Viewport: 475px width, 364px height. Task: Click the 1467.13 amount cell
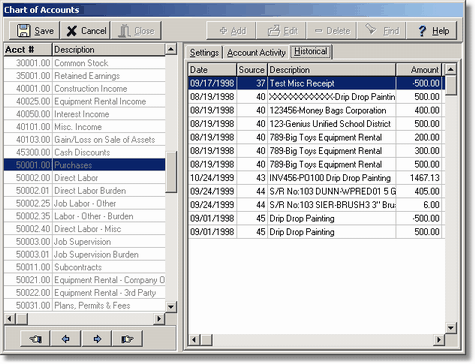(x=419, y=178)
